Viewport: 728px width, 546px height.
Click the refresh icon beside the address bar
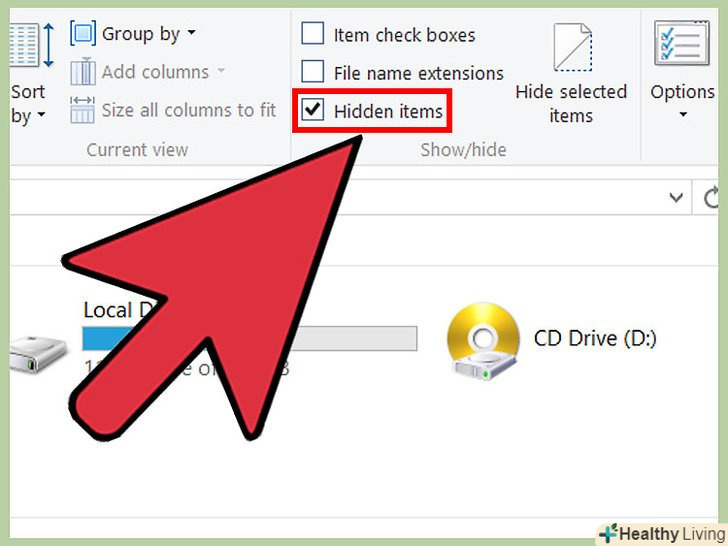[x=710, y=198]
